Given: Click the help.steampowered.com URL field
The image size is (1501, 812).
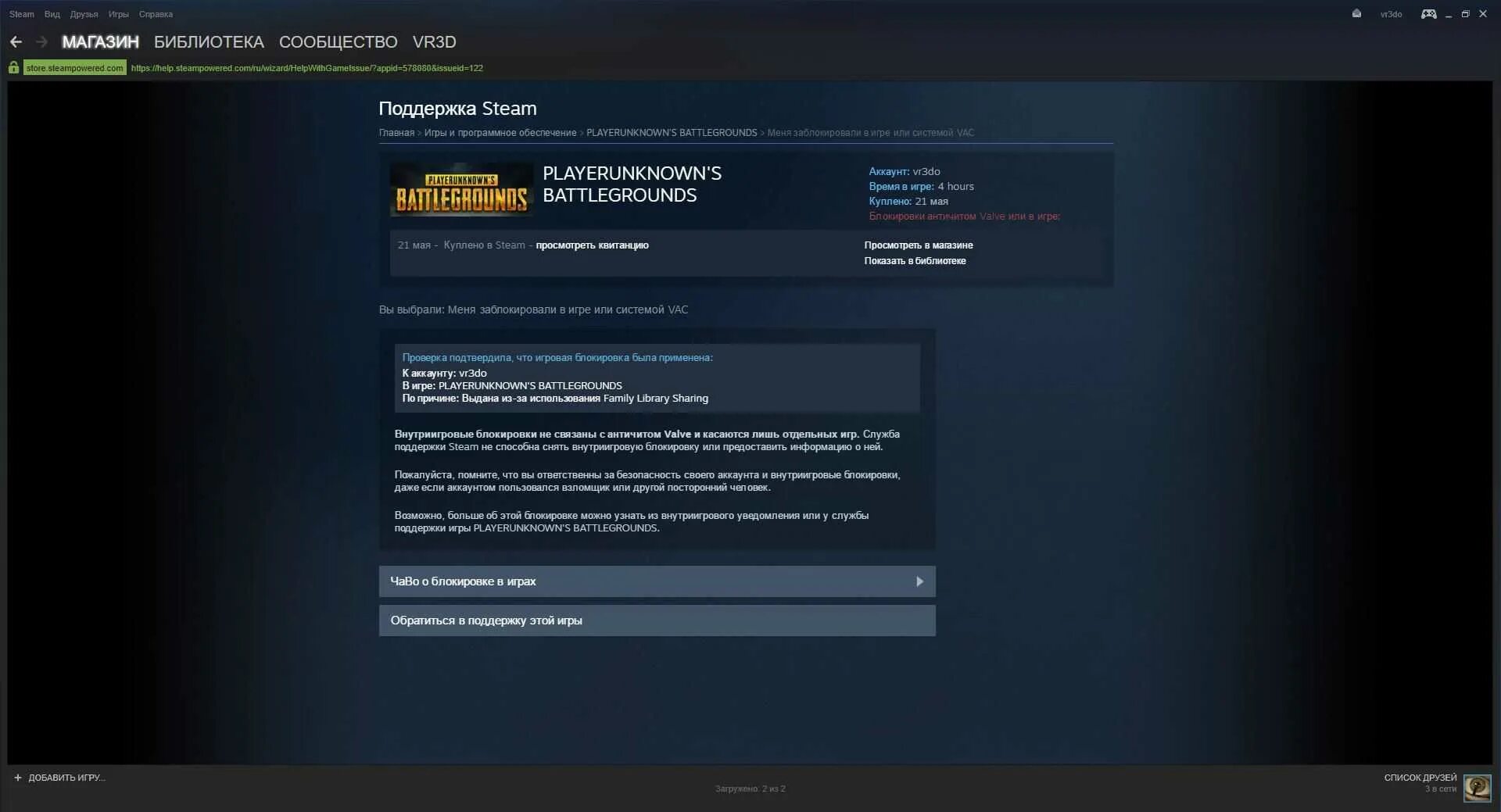Looking at the screenshot, I should tap(307, 68).
